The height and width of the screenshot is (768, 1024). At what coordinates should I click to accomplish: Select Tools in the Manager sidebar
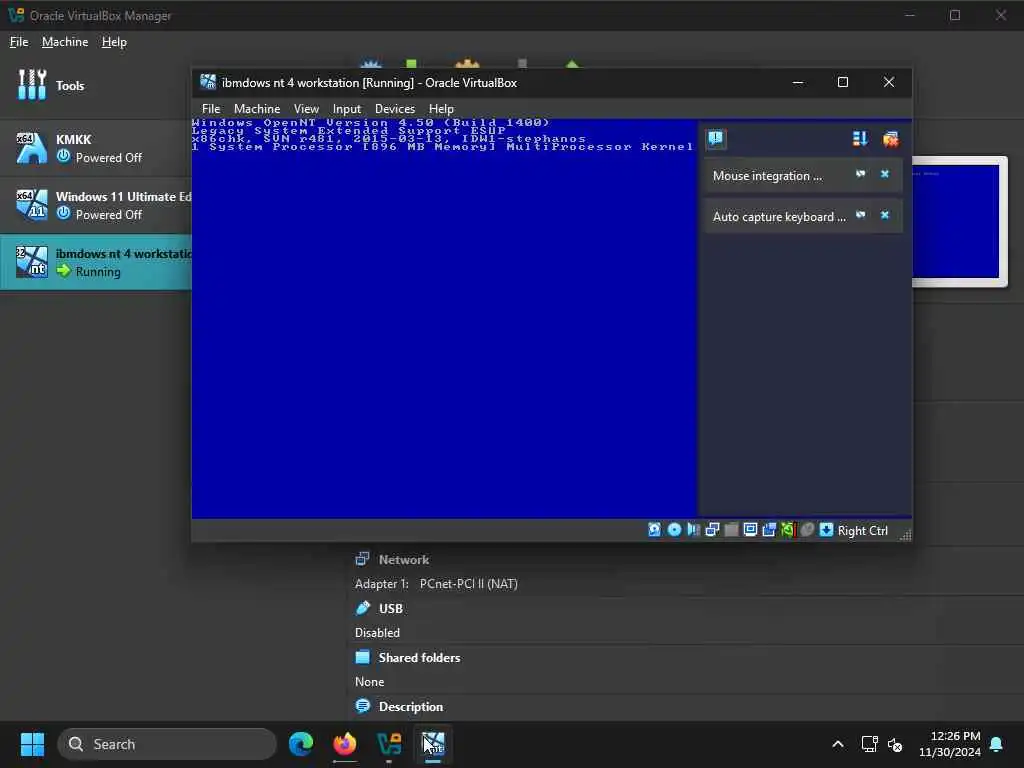[95, 86]
